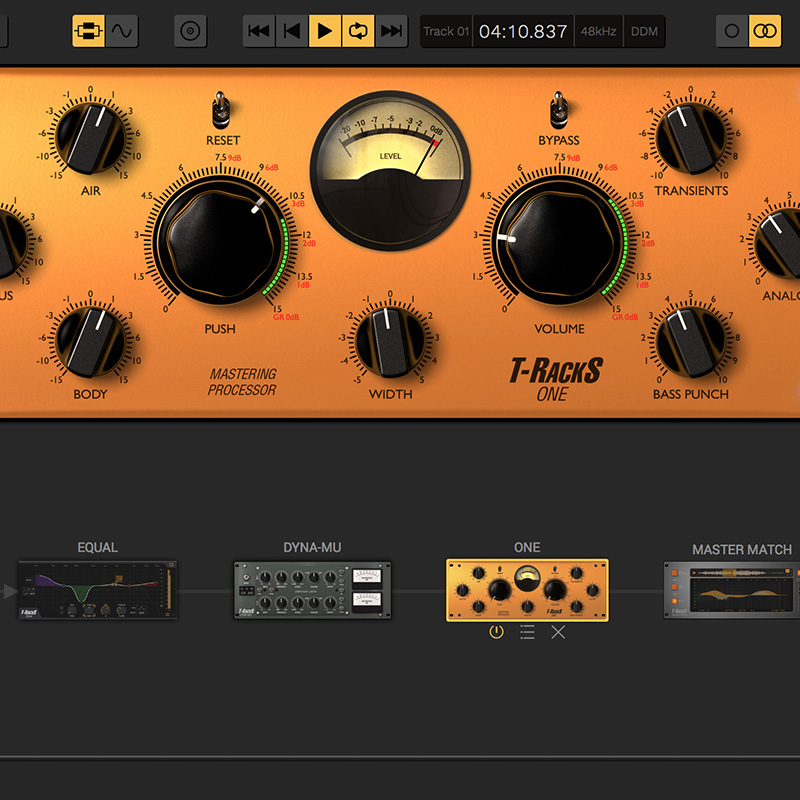Jump to the first track with rewind
This screenshot has width=800, height=800.
pyautogui.click(x=259, y=31)
